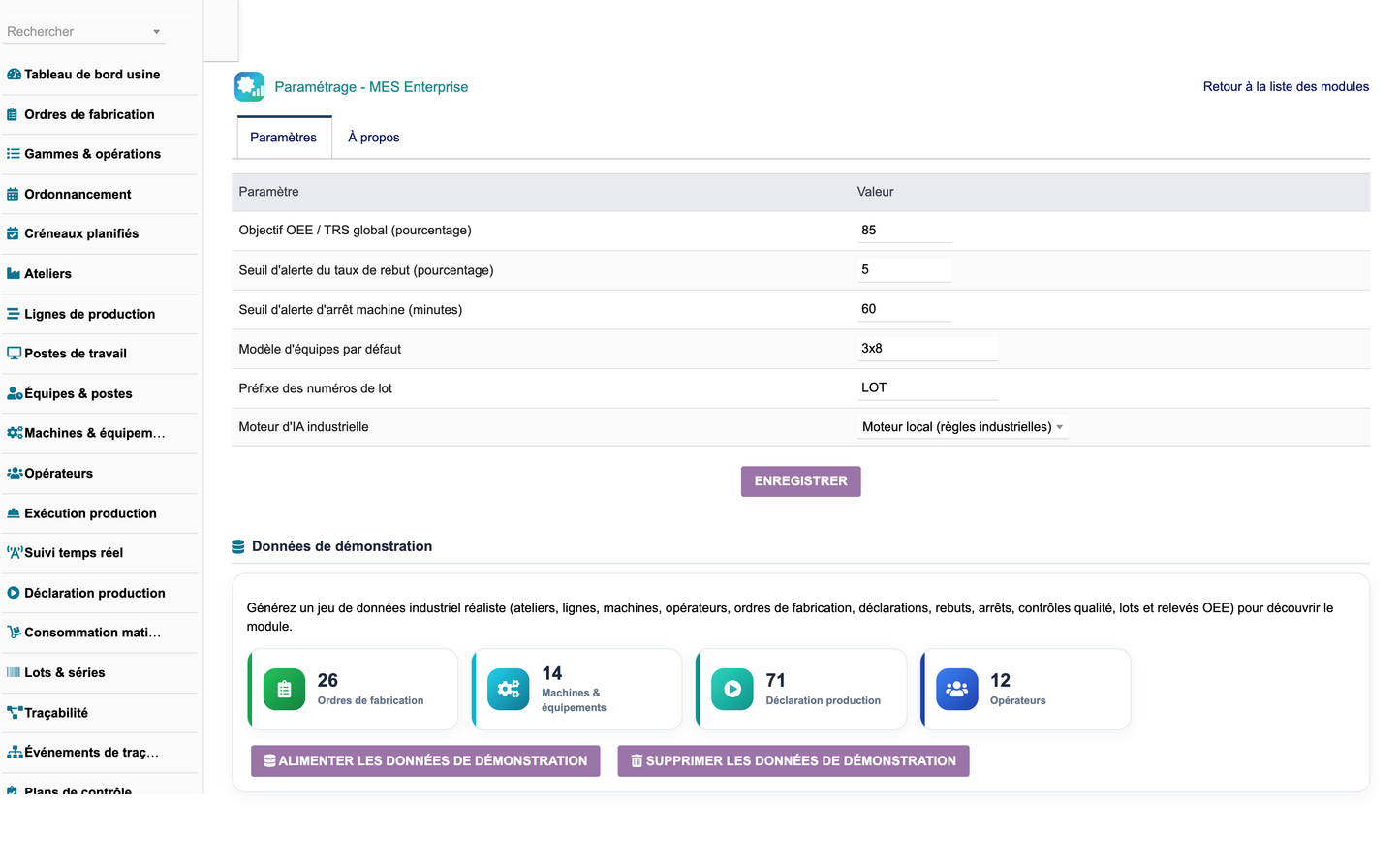Click the 26 Ordres de fabrication card

point(353,690)
